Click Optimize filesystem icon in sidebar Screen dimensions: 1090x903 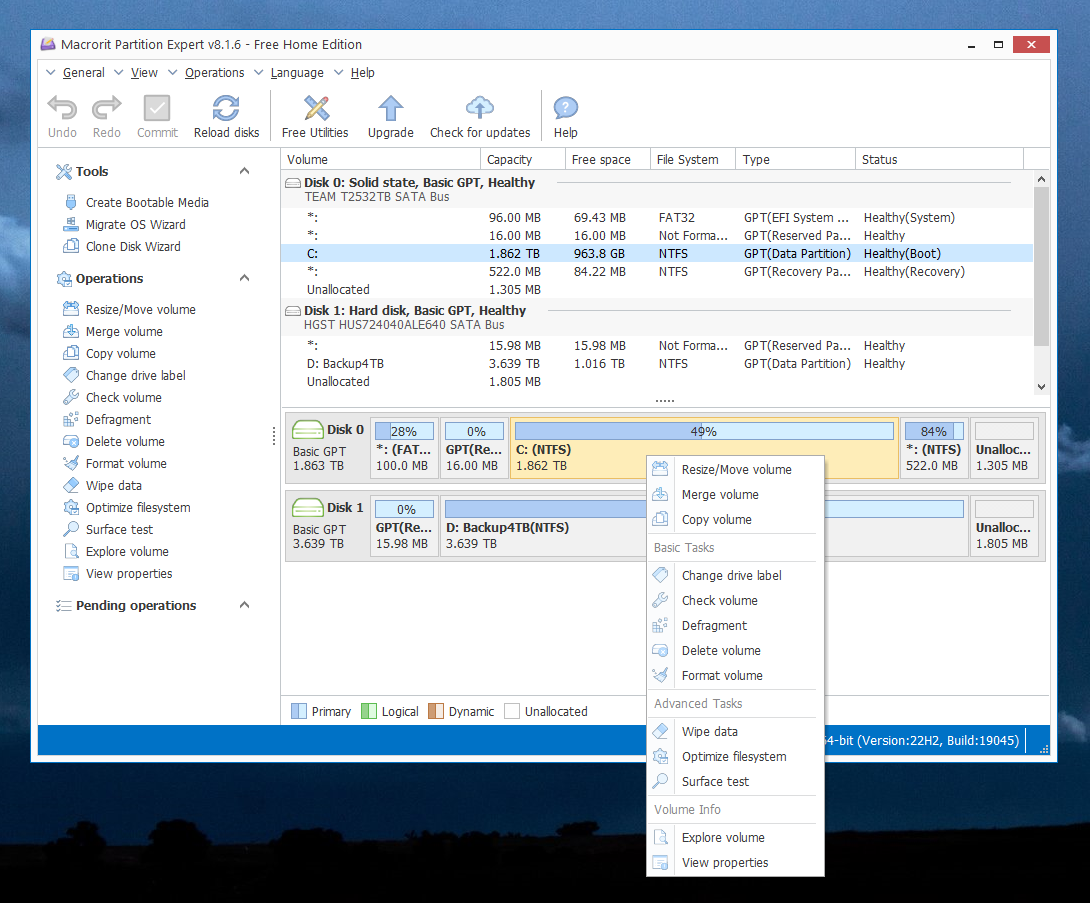70,507
